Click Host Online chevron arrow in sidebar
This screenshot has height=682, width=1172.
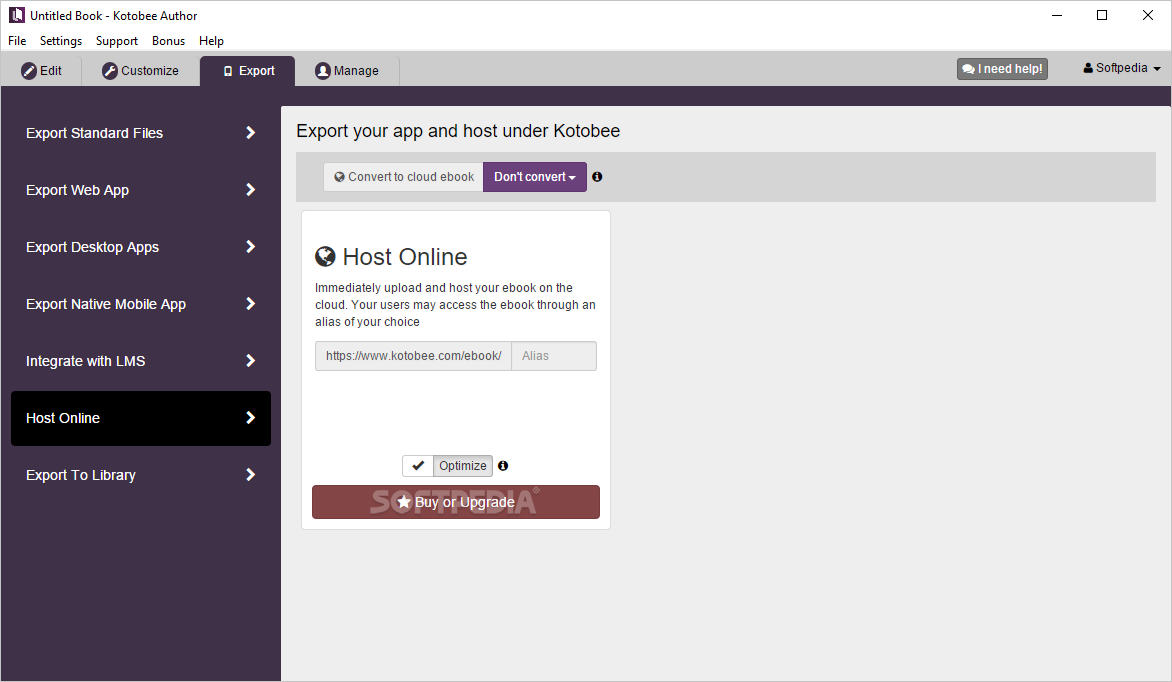click(250, 417)
